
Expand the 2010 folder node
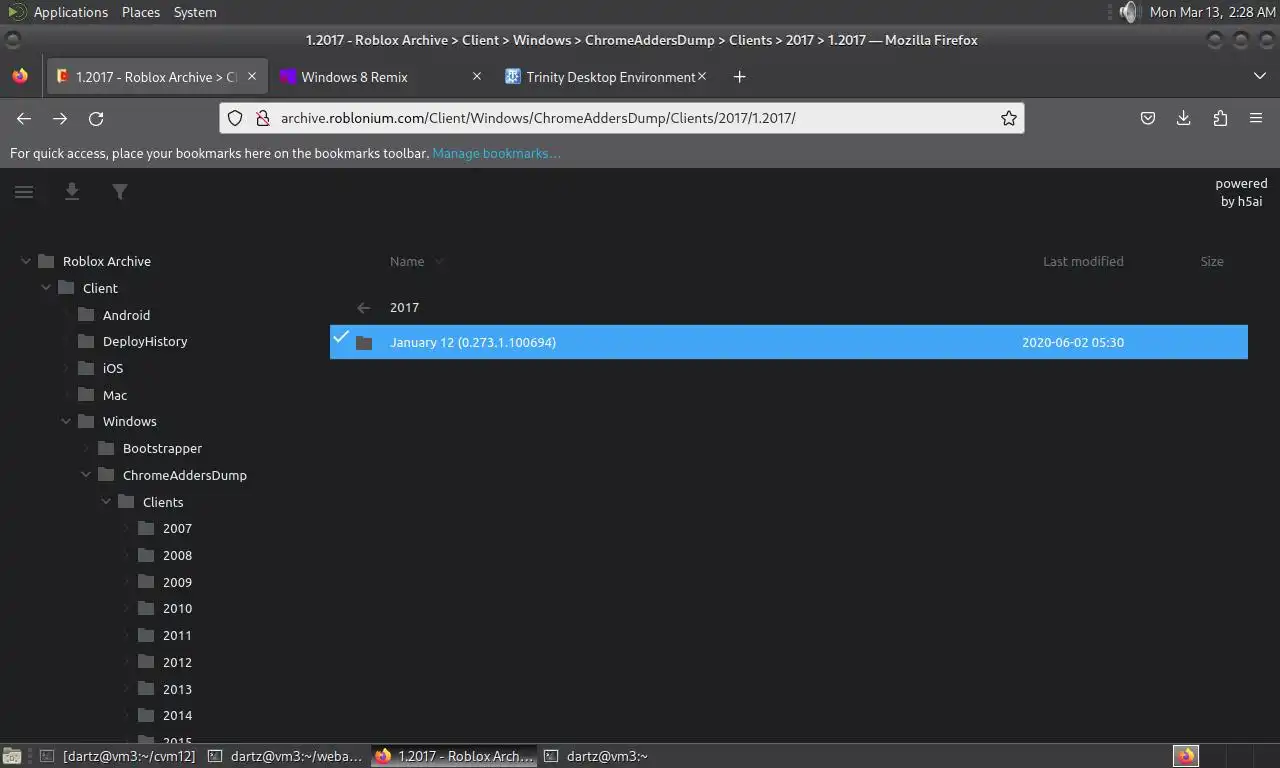(x=126, y=608)
